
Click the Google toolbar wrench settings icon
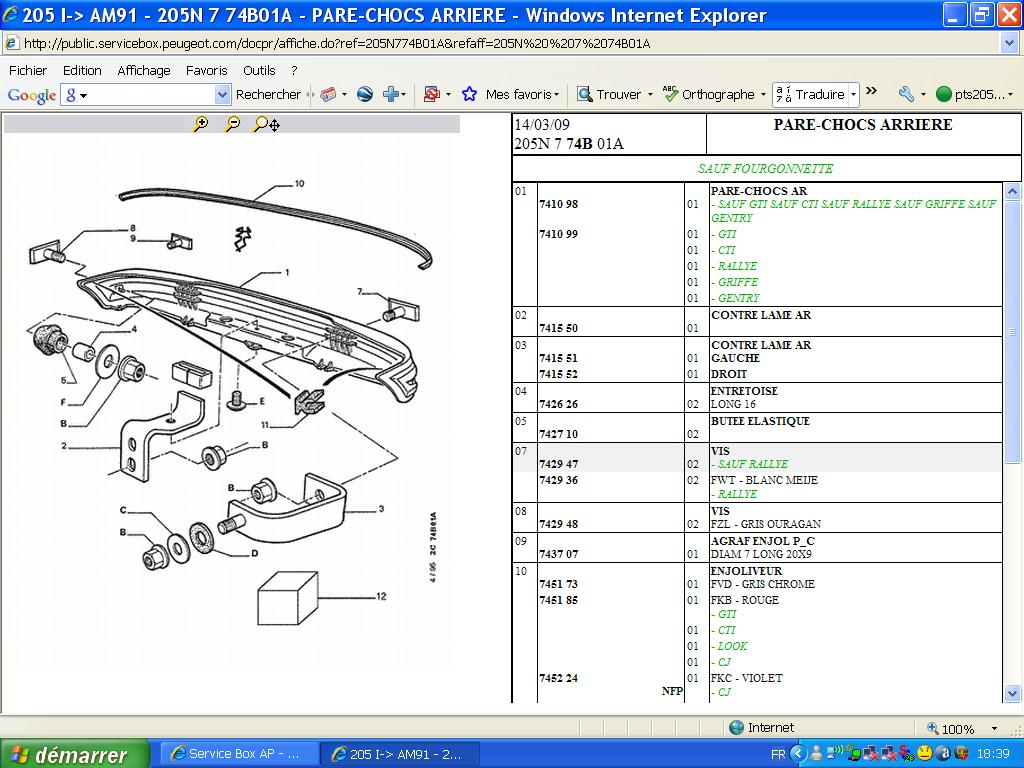(x=906, y=94)
